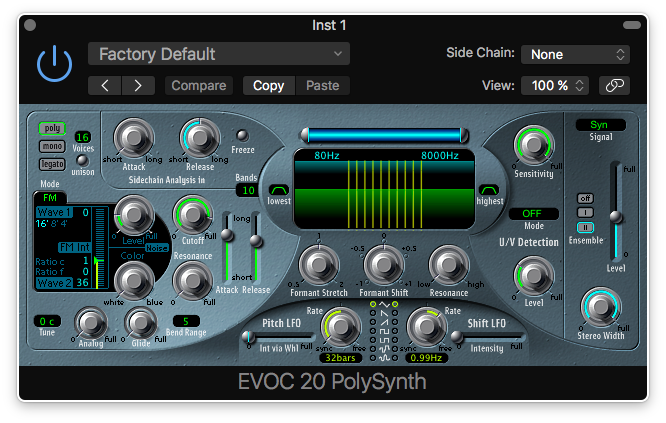Click the Shift LFO Rate knob
This screenshot has width=666, height=423.
[x=426, y=327]
